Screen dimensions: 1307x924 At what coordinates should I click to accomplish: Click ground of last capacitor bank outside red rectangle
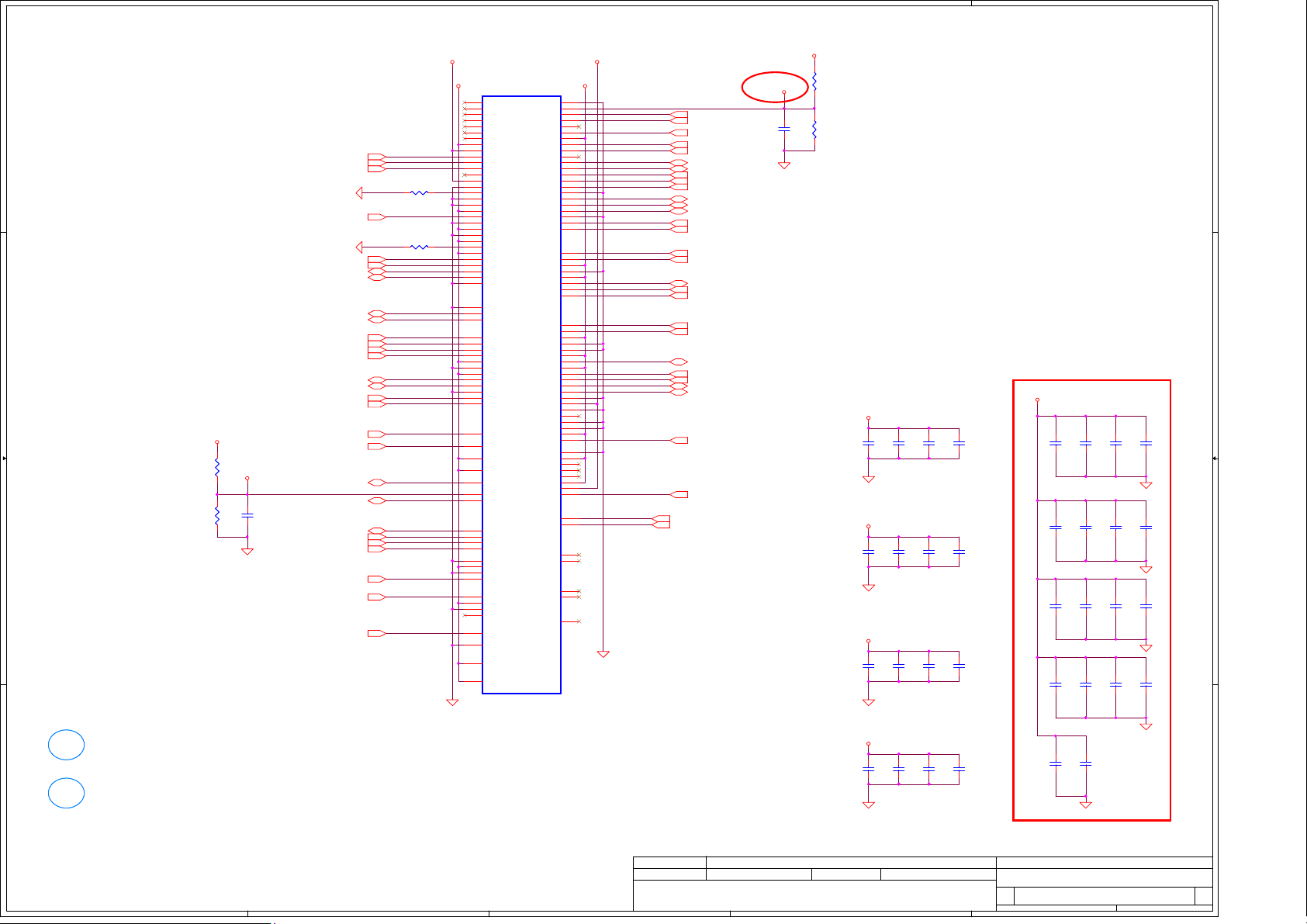869,805
